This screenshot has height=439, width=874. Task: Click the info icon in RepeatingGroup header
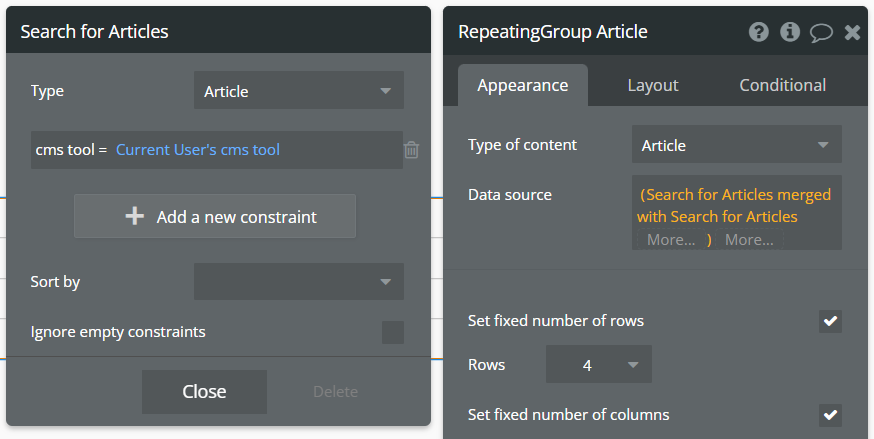coord(790,32)
